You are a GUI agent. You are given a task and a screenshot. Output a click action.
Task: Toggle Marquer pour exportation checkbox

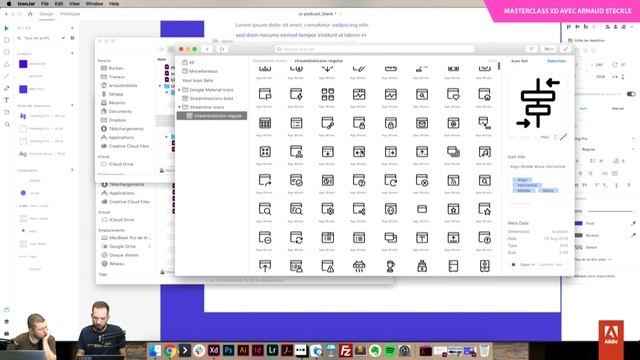569,276
